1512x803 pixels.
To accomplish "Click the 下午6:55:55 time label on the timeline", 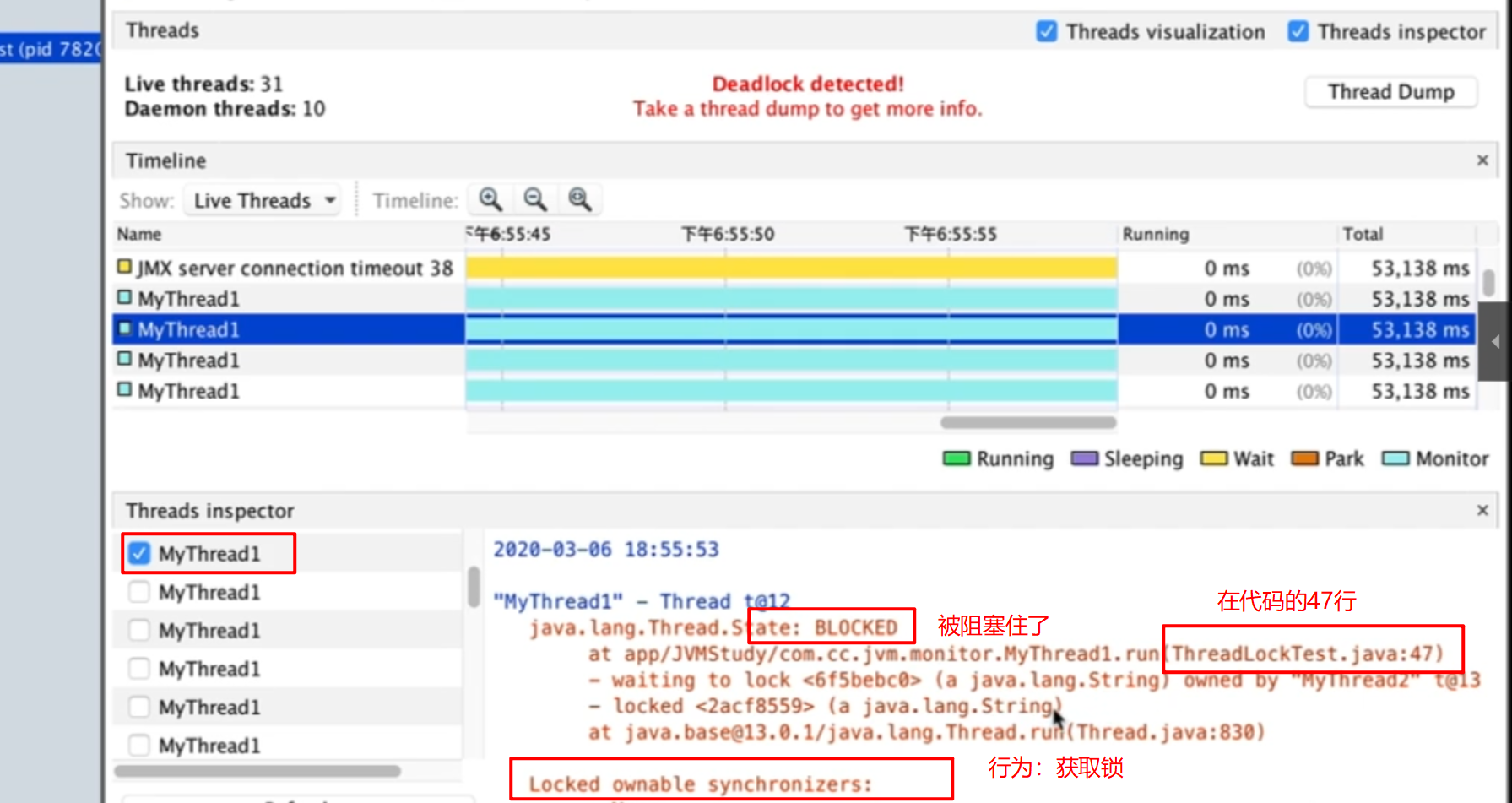I will click(x=951, y=234).
